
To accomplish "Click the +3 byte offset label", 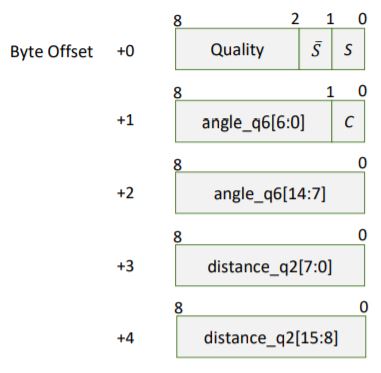I will click(125, 266).
